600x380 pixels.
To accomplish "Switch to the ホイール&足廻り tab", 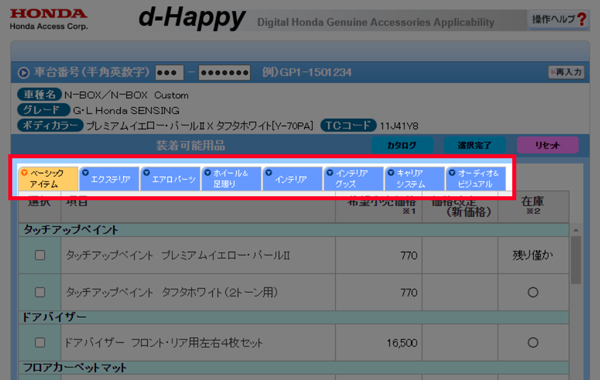I will click(232, 178).
